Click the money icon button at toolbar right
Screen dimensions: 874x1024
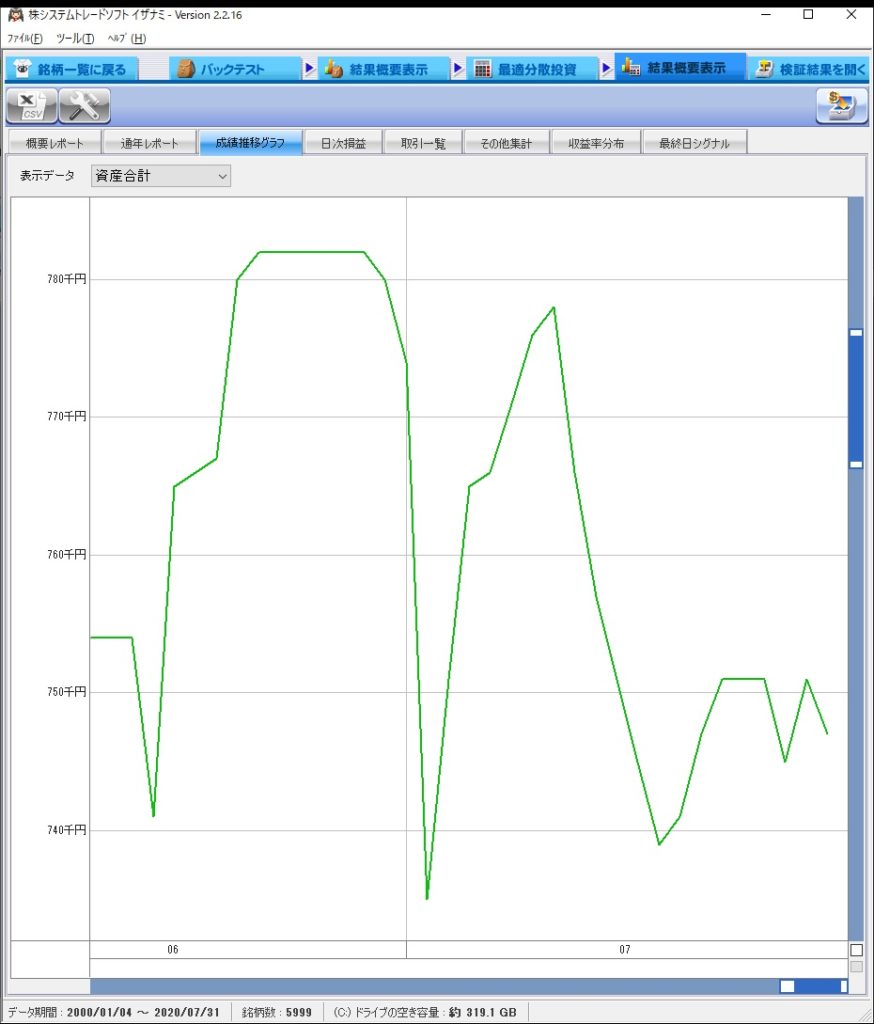(x=841, y=105)
